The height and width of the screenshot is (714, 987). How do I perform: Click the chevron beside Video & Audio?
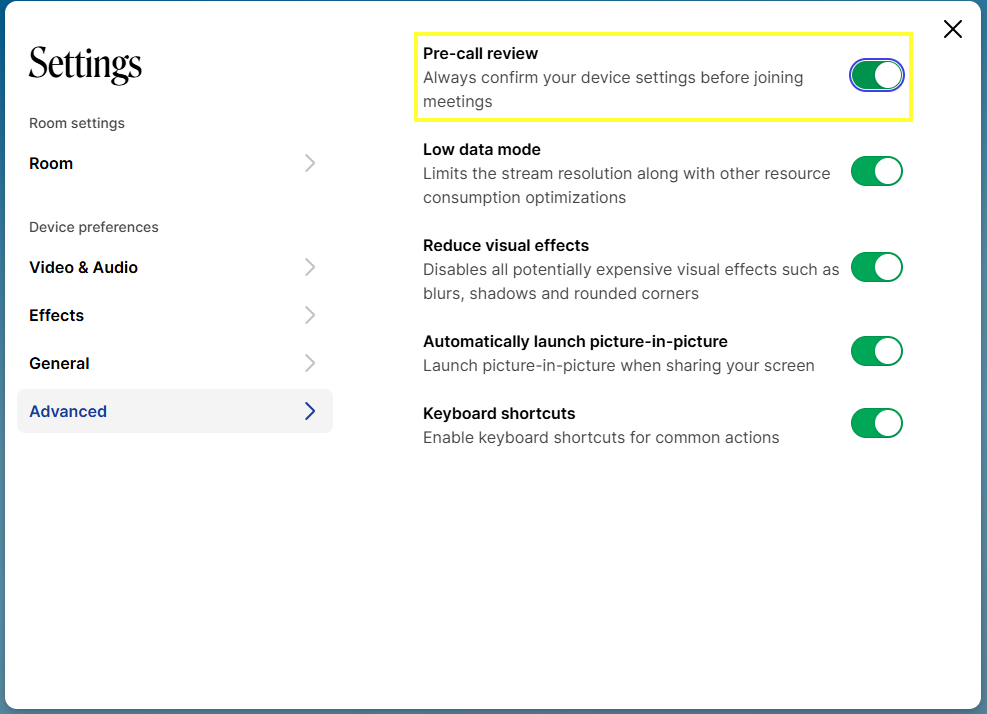[x=310, y=267]
